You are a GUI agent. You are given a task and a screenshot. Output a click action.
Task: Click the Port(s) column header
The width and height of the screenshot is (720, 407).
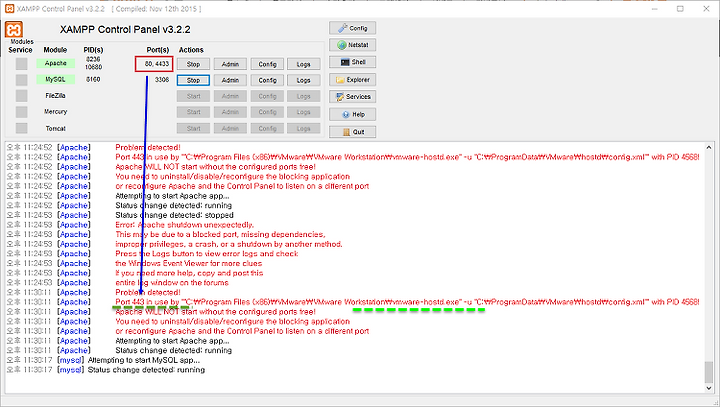click(x=158, y=50)
